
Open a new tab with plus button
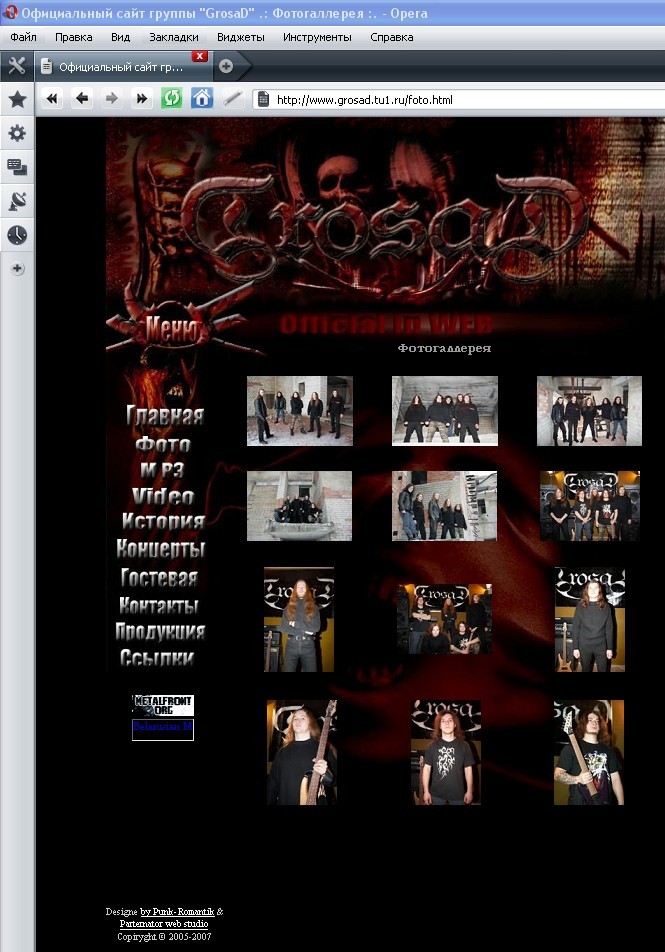[226, 66]
